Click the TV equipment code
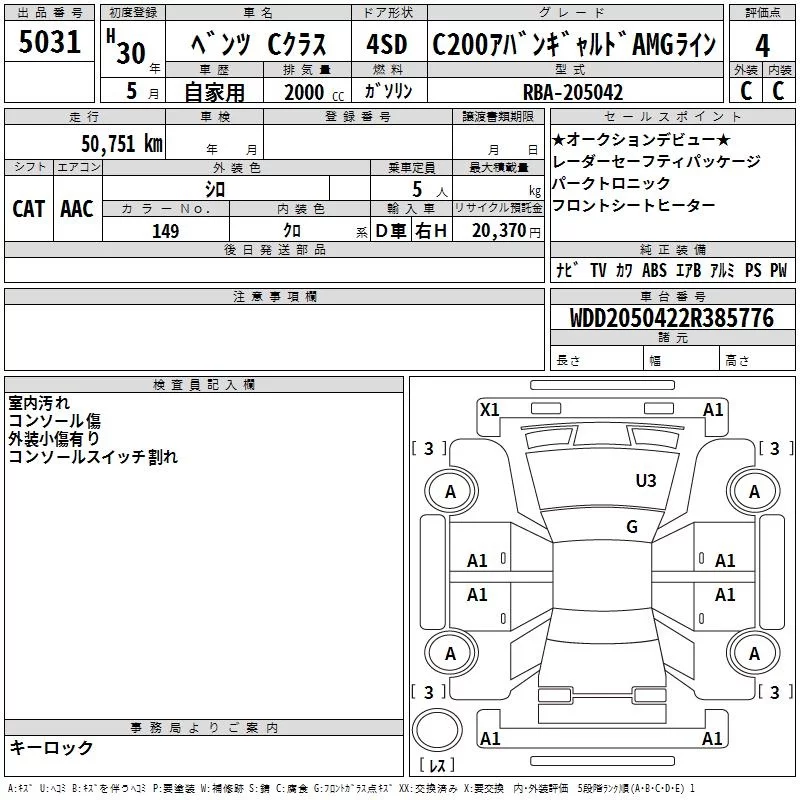The image size is (800, 800). click(x=598, y=270)
